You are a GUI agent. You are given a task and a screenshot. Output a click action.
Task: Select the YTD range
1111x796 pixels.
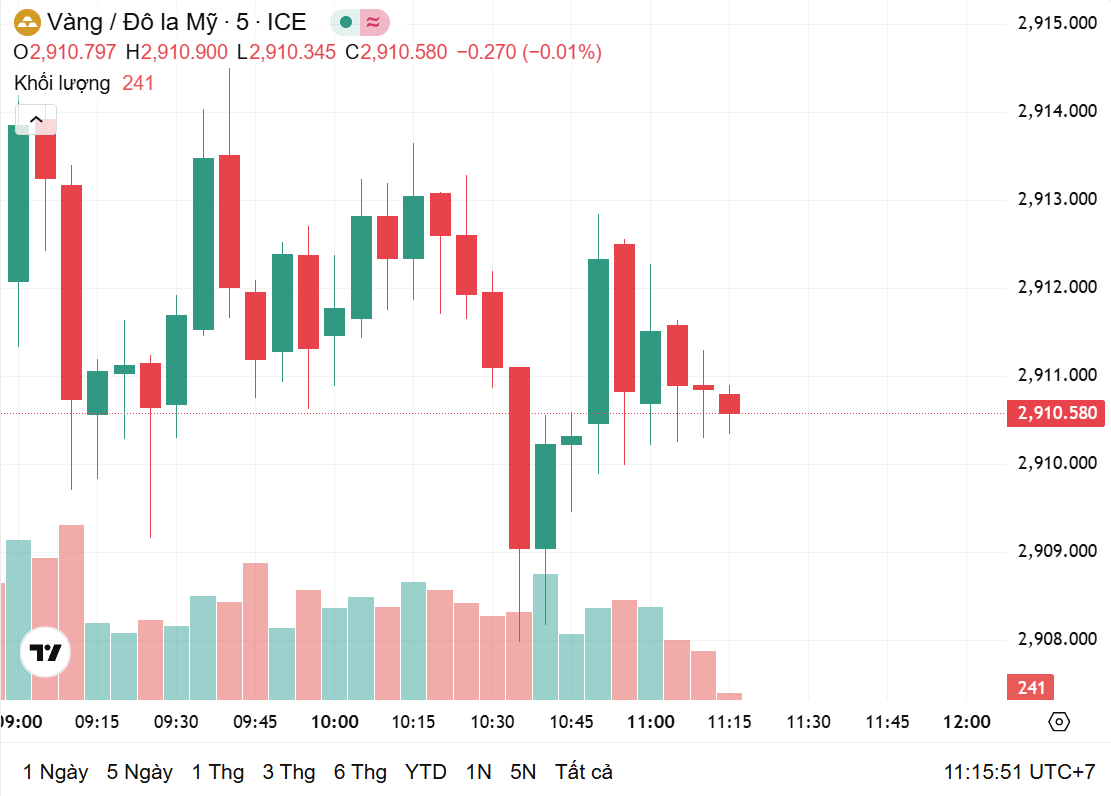[425, 771]
